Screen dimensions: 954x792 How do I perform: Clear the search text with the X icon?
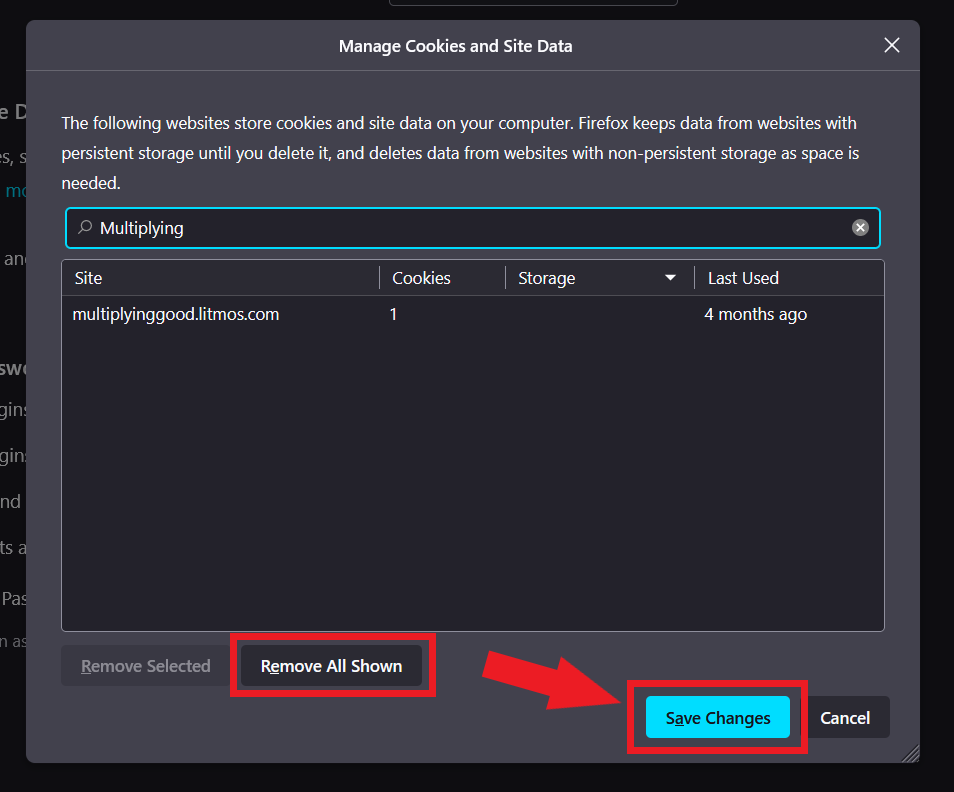click(x=860, y=228)
